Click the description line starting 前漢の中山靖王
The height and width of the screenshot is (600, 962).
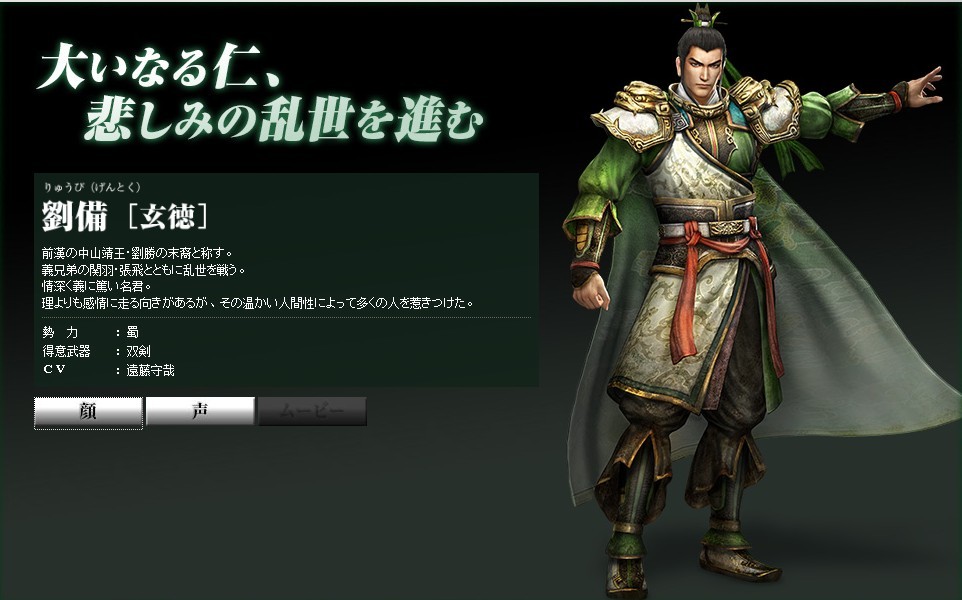point(137,253)
